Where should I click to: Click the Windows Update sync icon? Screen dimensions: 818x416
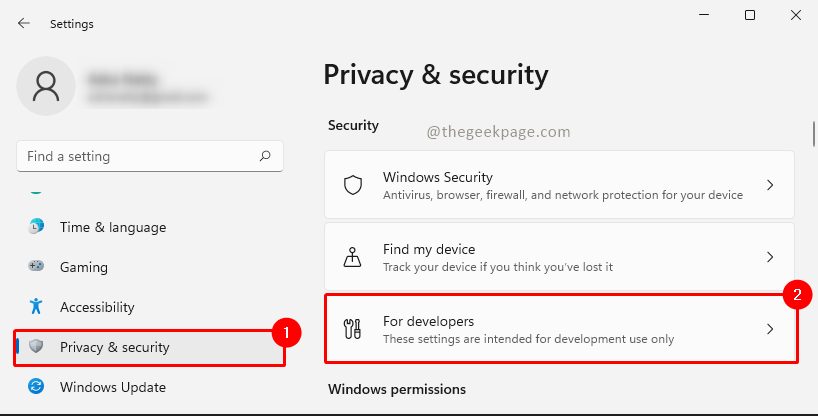coord(37,387)
